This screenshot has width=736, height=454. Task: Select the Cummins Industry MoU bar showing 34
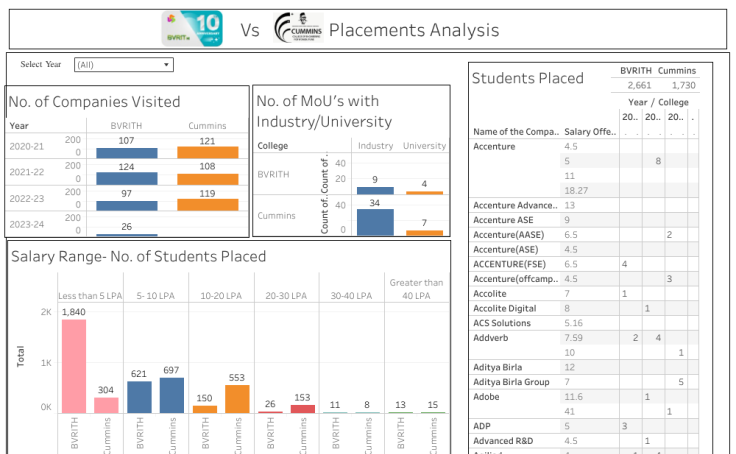tap(375, 222)
